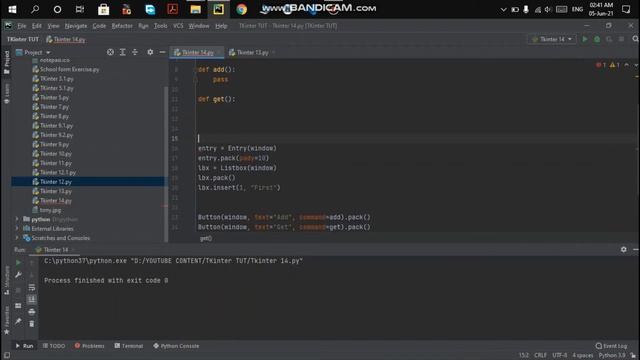This screenshot has height=360, width=640.
Task: Click the Python 3.9 interpreter status
Action: pos(611,356)
